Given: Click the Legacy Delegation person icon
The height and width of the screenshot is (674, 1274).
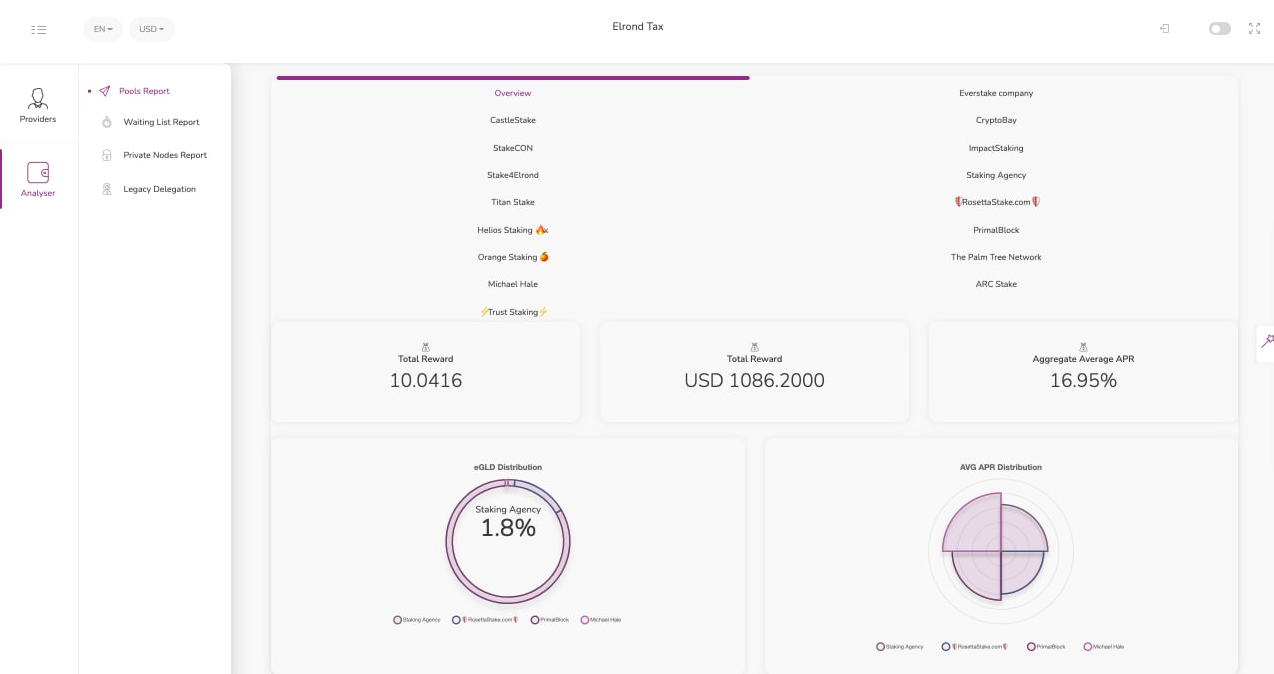Looking at the screenshot, I should (x=107, y=189).
